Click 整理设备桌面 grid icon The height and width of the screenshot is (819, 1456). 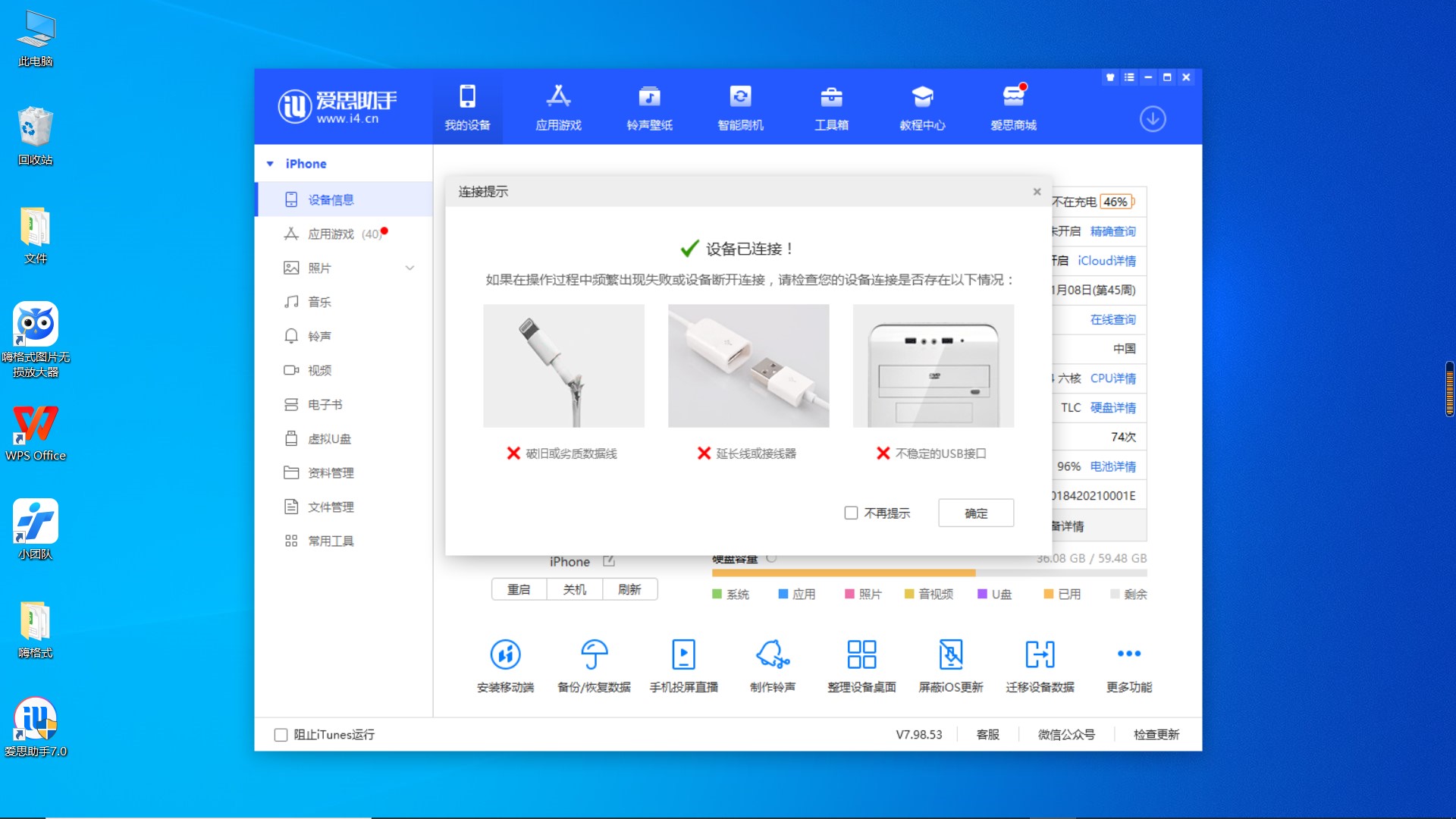click(861, 654)
